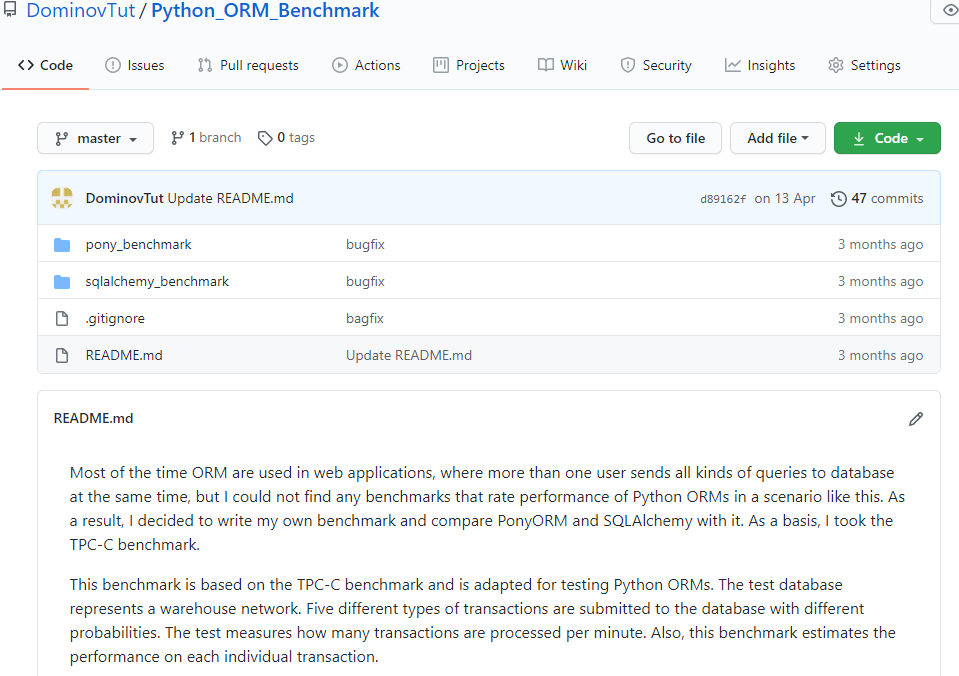
Task: Click the .gitignore file icon
Action: [62, 319]
